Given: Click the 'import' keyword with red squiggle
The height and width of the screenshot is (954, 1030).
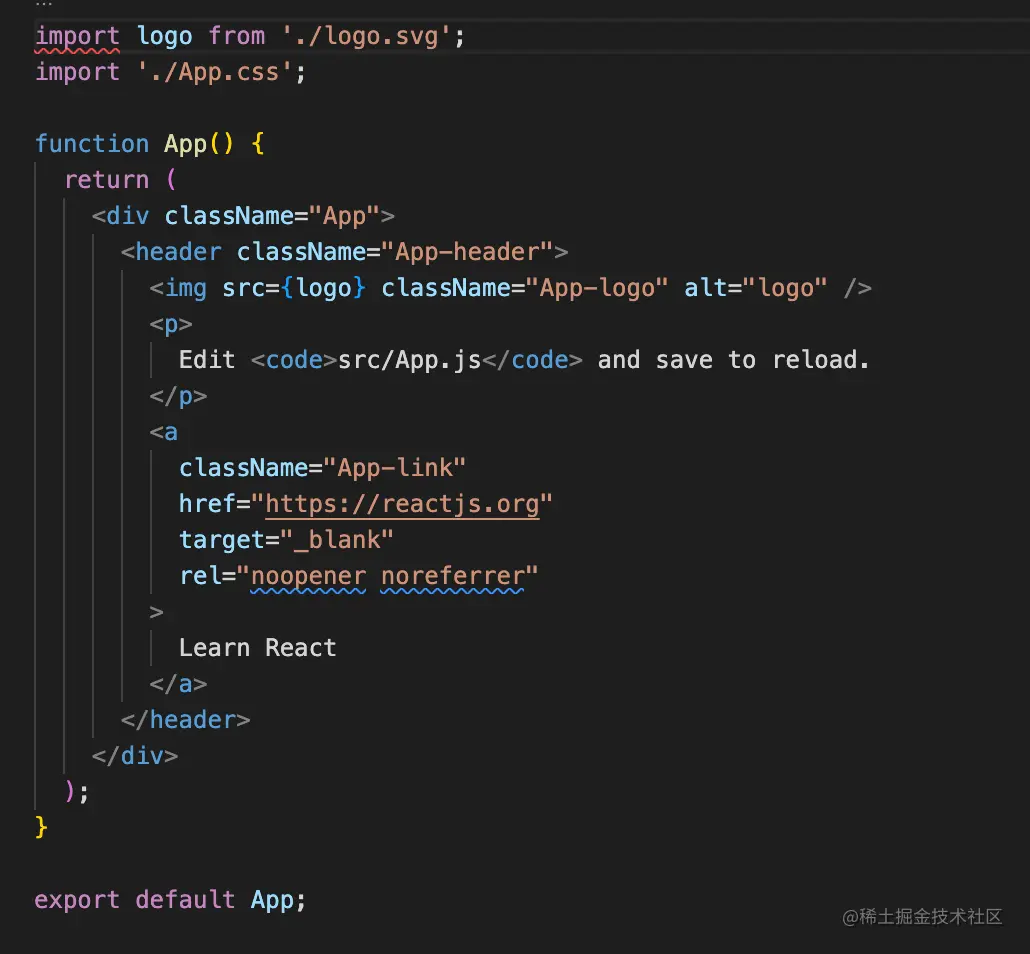Looking at the screenshot, I should (78, 37).
